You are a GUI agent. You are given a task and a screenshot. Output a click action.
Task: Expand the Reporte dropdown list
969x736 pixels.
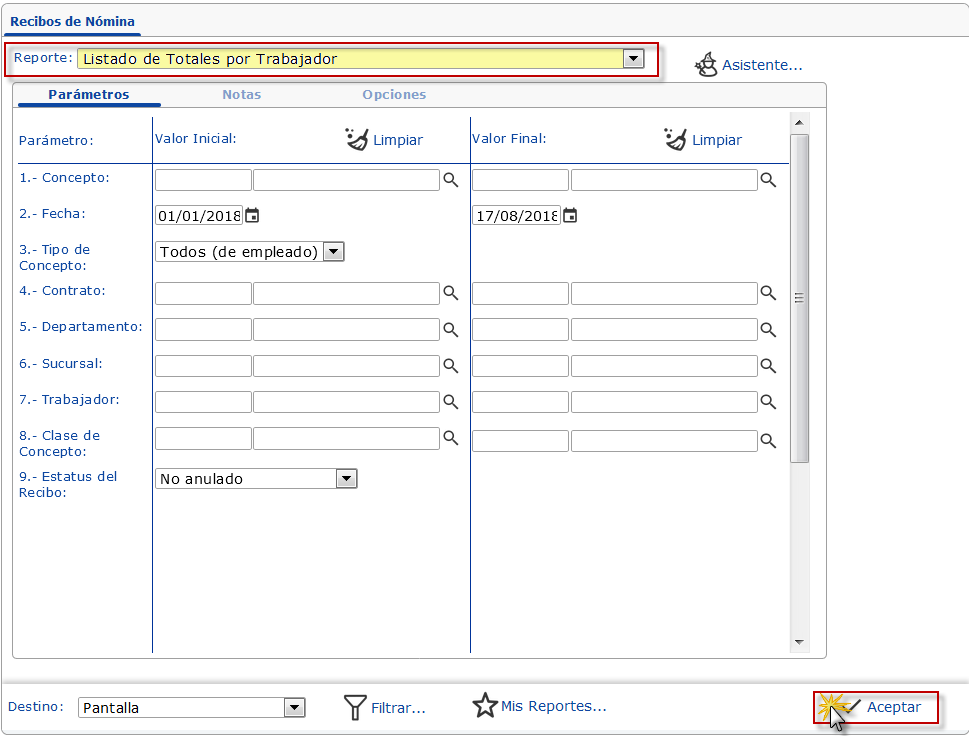click(x=632, y=59)
